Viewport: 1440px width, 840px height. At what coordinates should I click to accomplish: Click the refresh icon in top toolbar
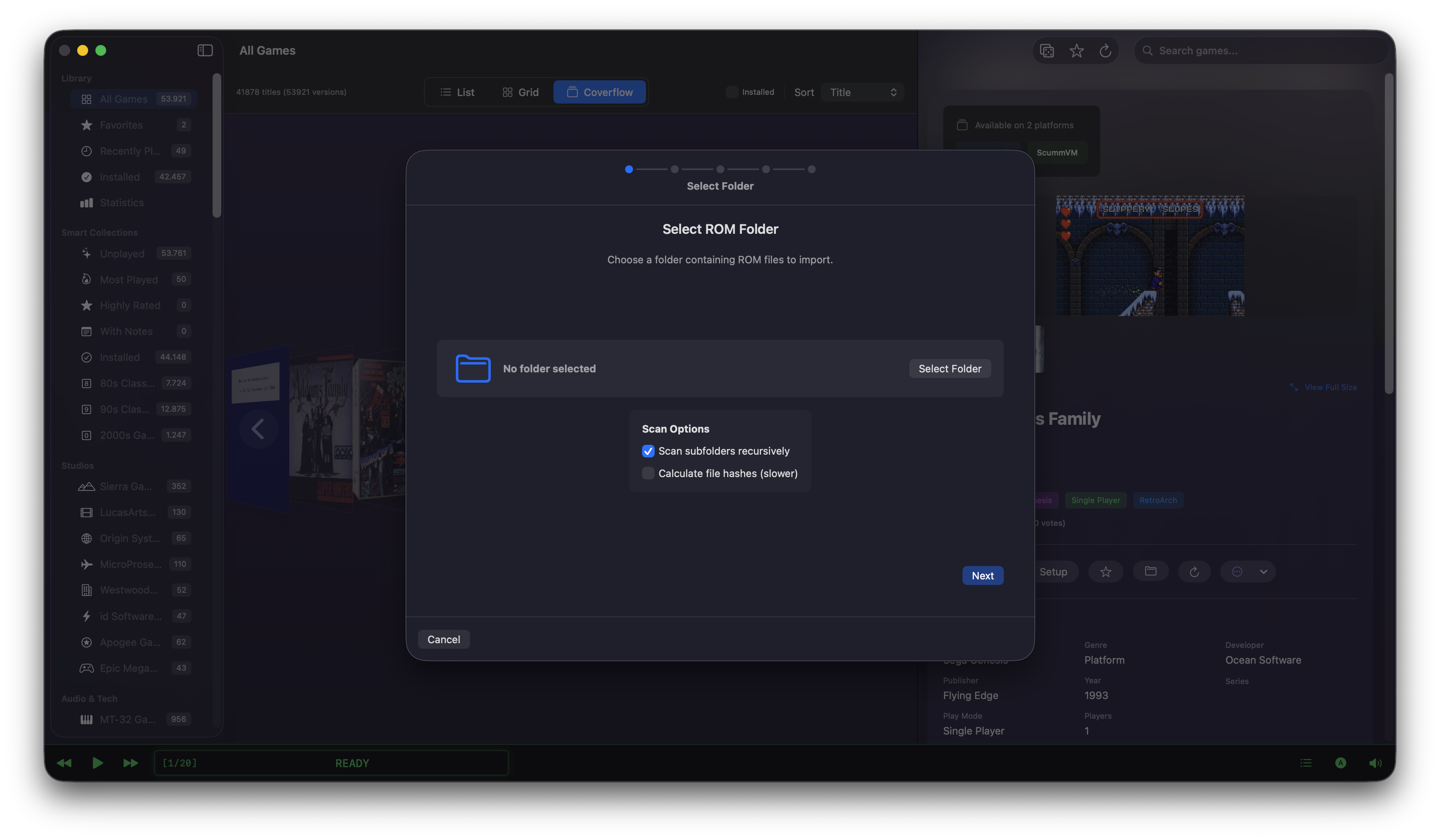tap(1105, 51)
